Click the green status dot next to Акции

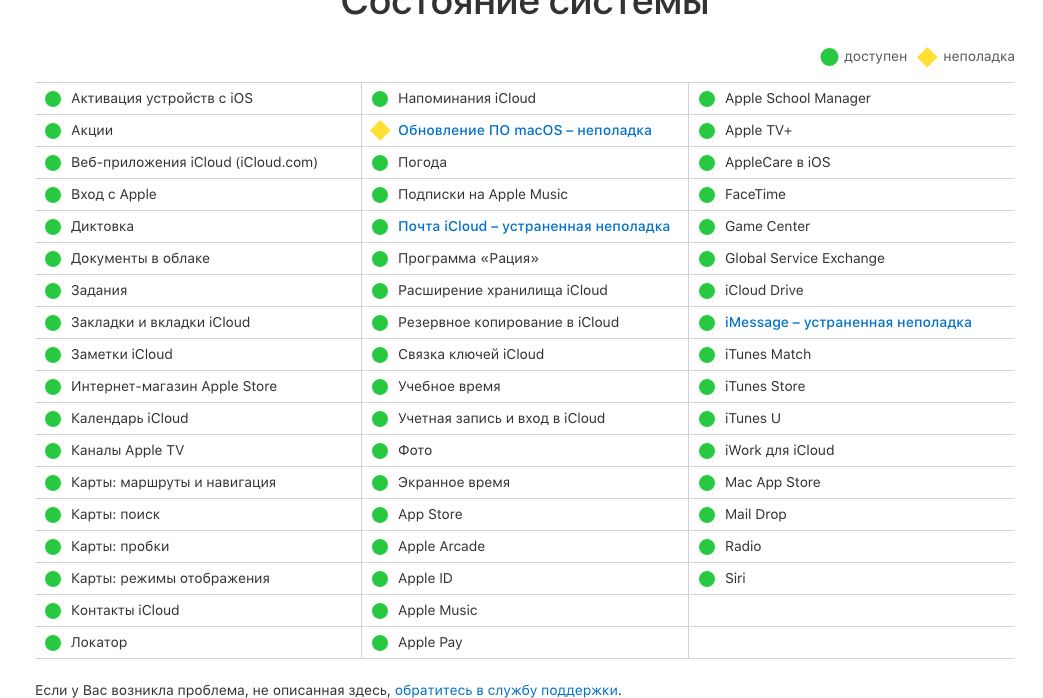coord(53,130)
